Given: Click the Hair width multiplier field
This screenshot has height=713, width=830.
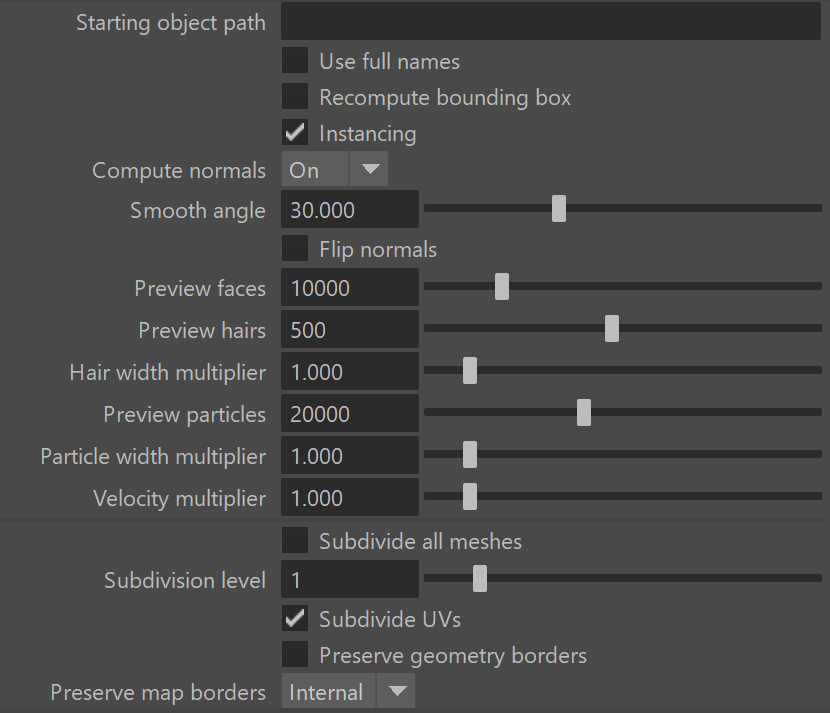Looking at the screenshot, I should pyautogui.click(x=350, y=372).
